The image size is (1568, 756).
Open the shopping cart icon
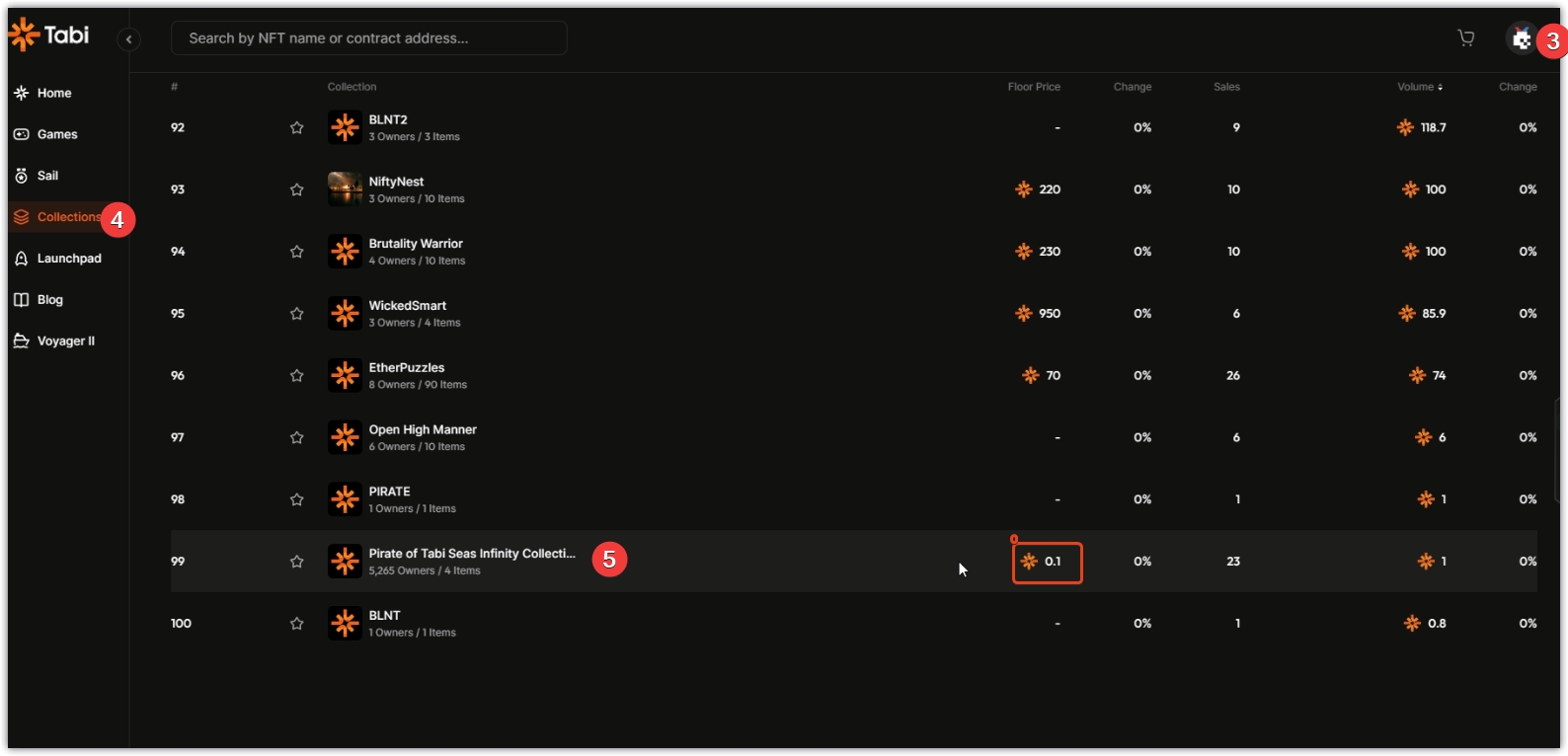coord(1466,38)
